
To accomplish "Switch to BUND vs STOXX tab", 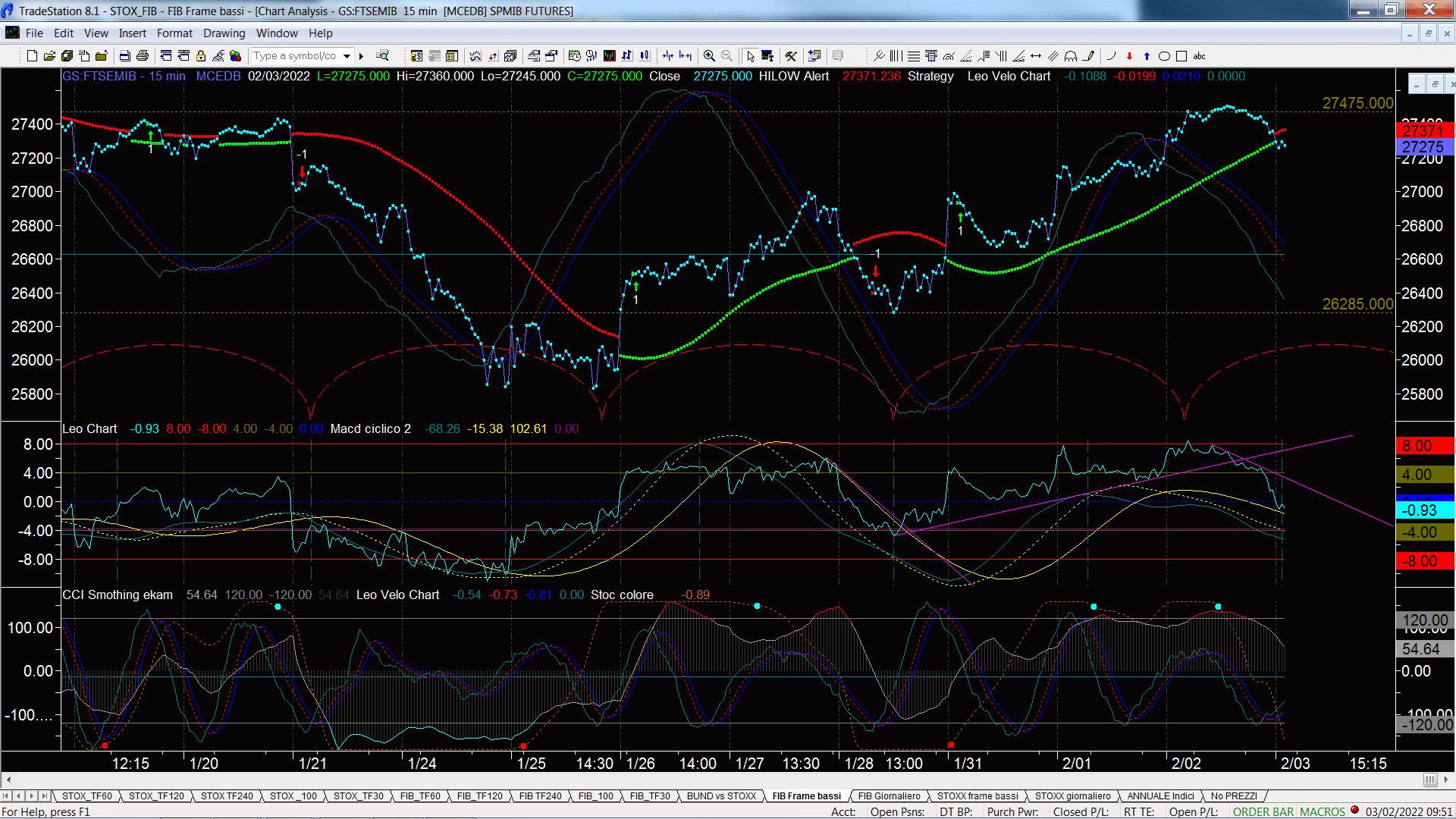I will 721,796.
